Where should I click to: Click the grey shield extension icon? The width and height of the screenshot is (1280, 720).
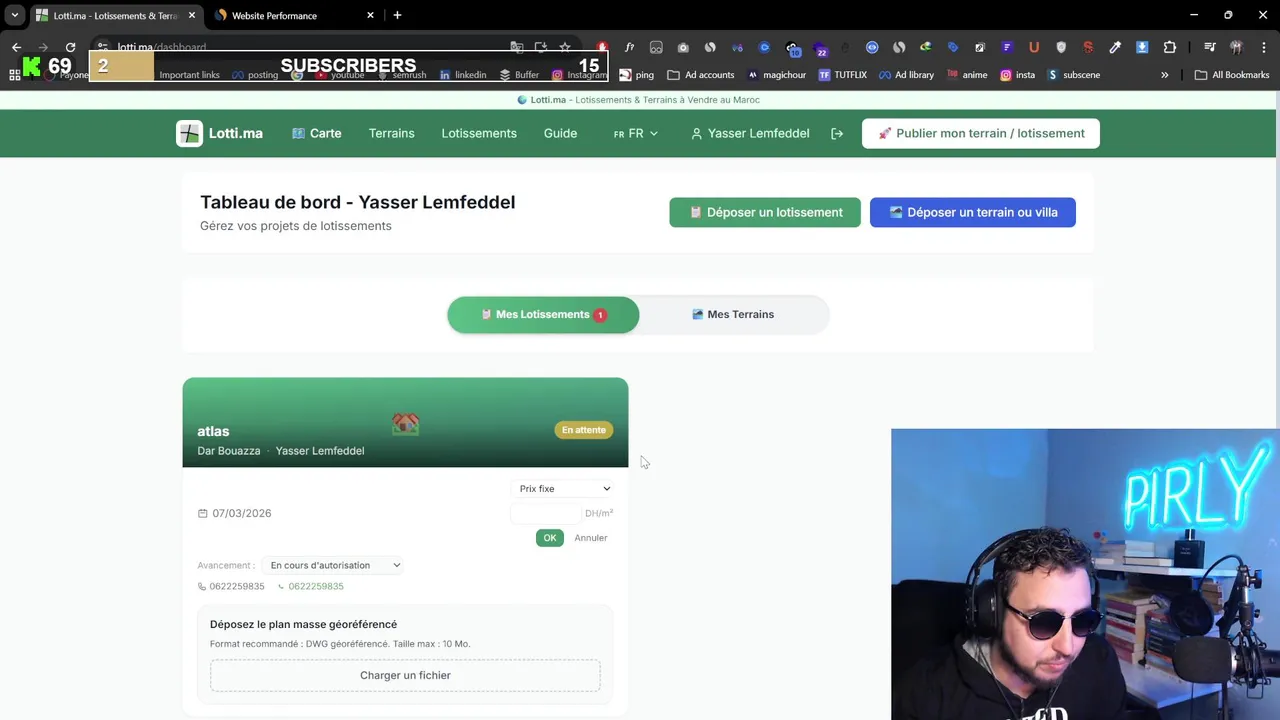(1061, 47)
